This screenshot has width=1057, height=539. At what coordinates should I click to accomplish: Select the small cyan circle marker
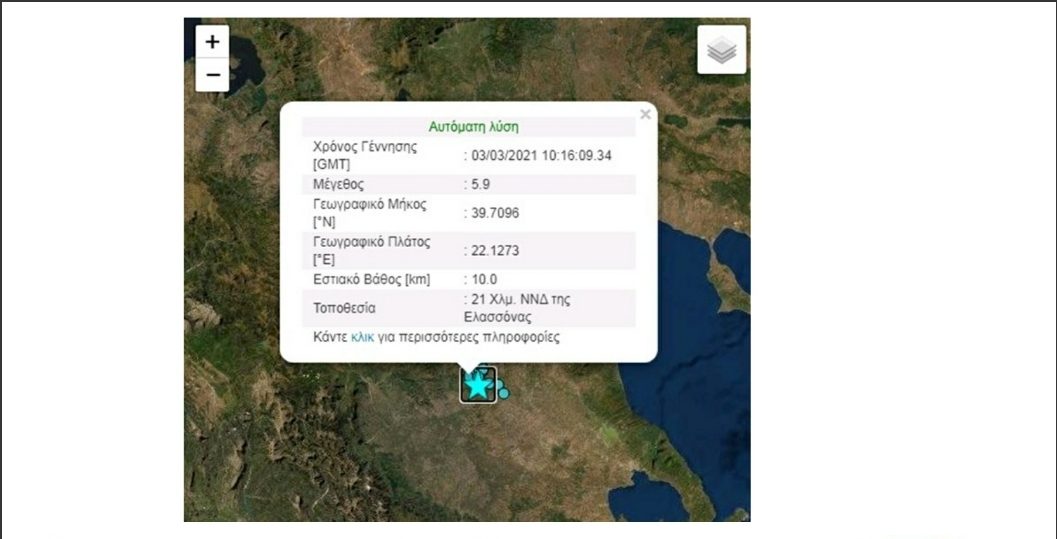point(504,393)
